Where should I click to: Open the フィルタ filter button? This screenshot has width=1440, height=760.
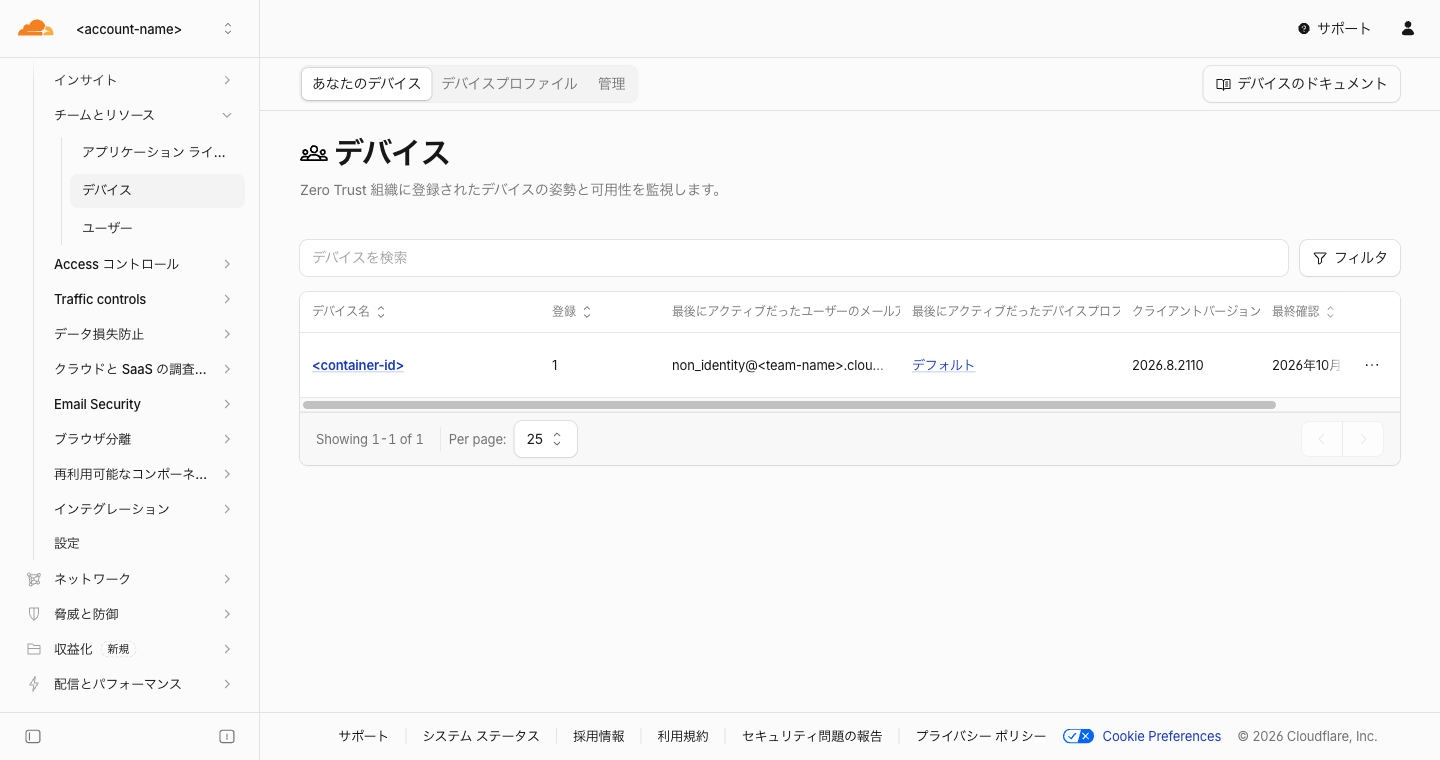pyautogui.click(x=1350, y=258)
